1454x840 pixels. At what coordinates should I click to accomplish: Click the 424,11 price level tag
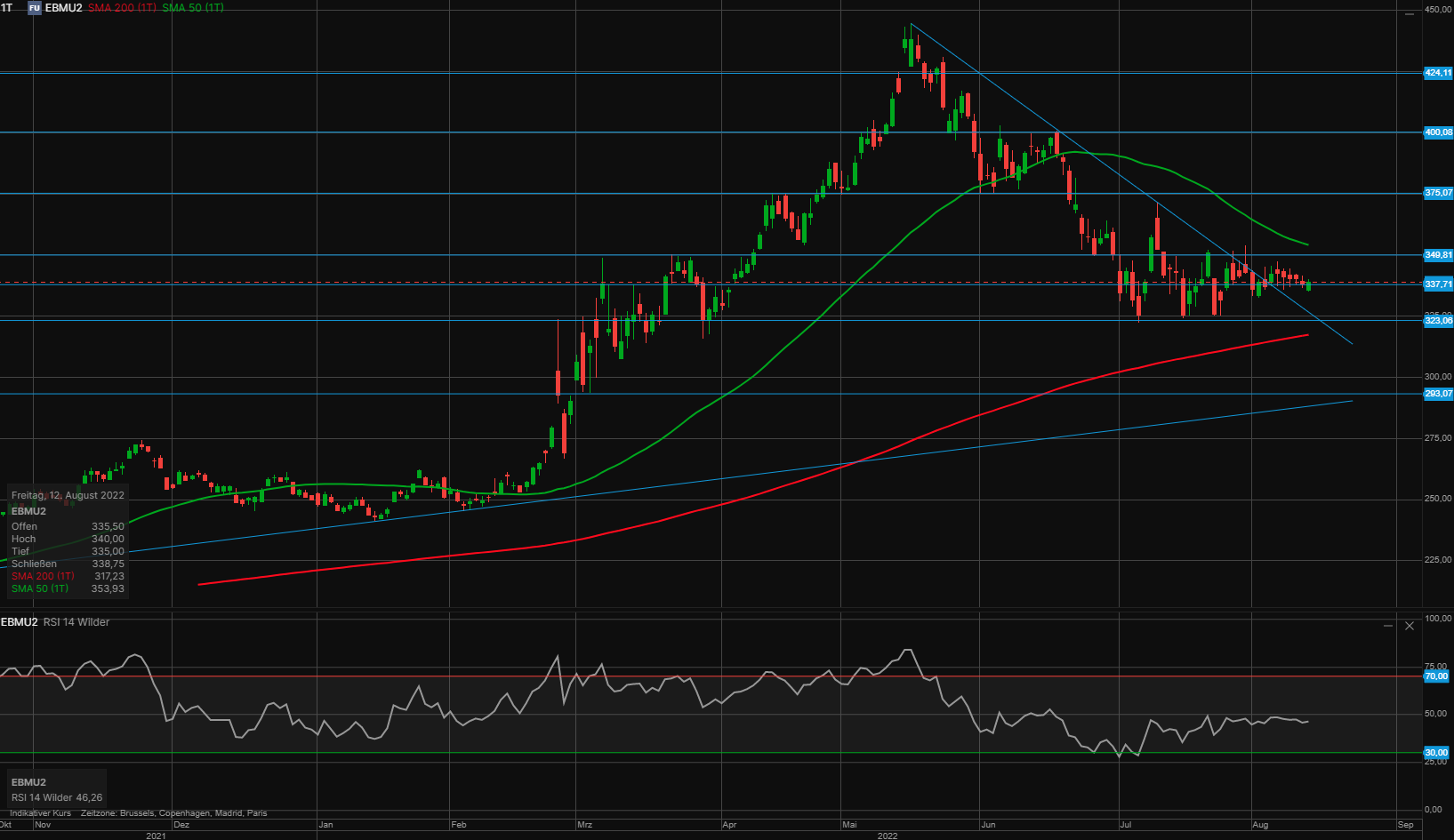pos(1437,73)
